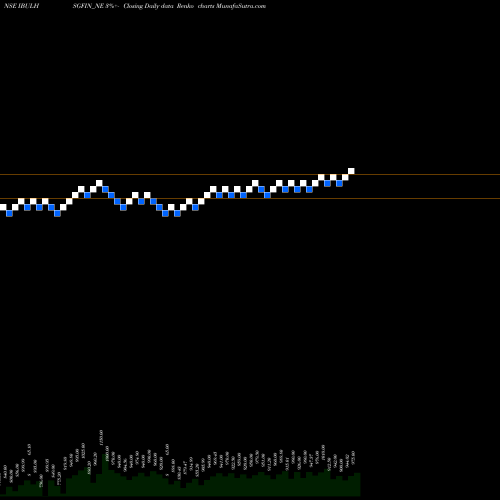The image size is (500, 500).
Task: Click the highest white Renko brick
Action: [x=351, y=171]
